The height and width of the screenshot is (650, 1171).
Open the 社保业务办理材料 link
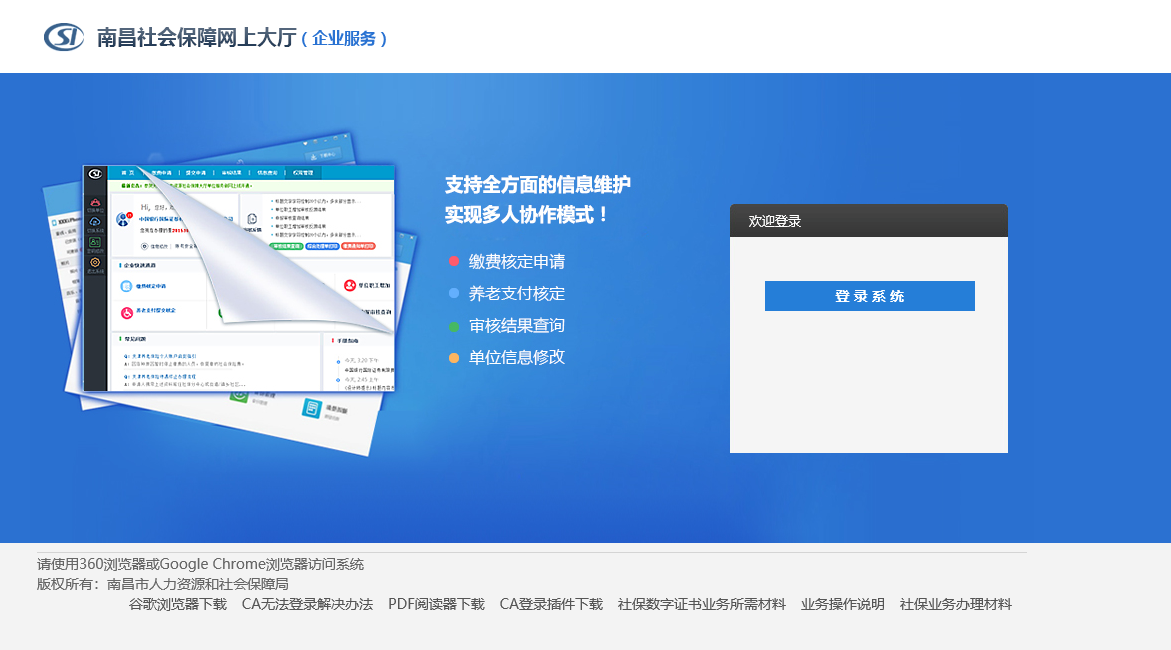coord(955,604)
